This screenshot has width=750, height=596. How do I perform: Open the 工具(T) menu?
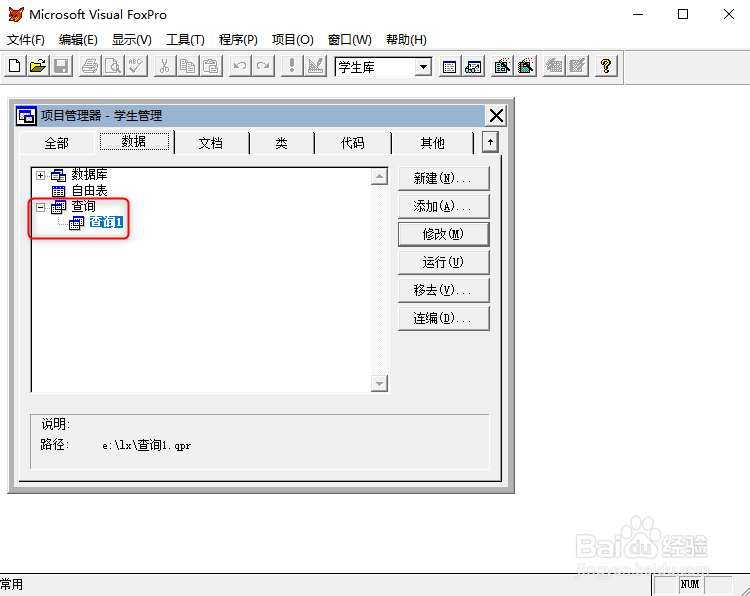pyautogui.click(x=185, y=40)
